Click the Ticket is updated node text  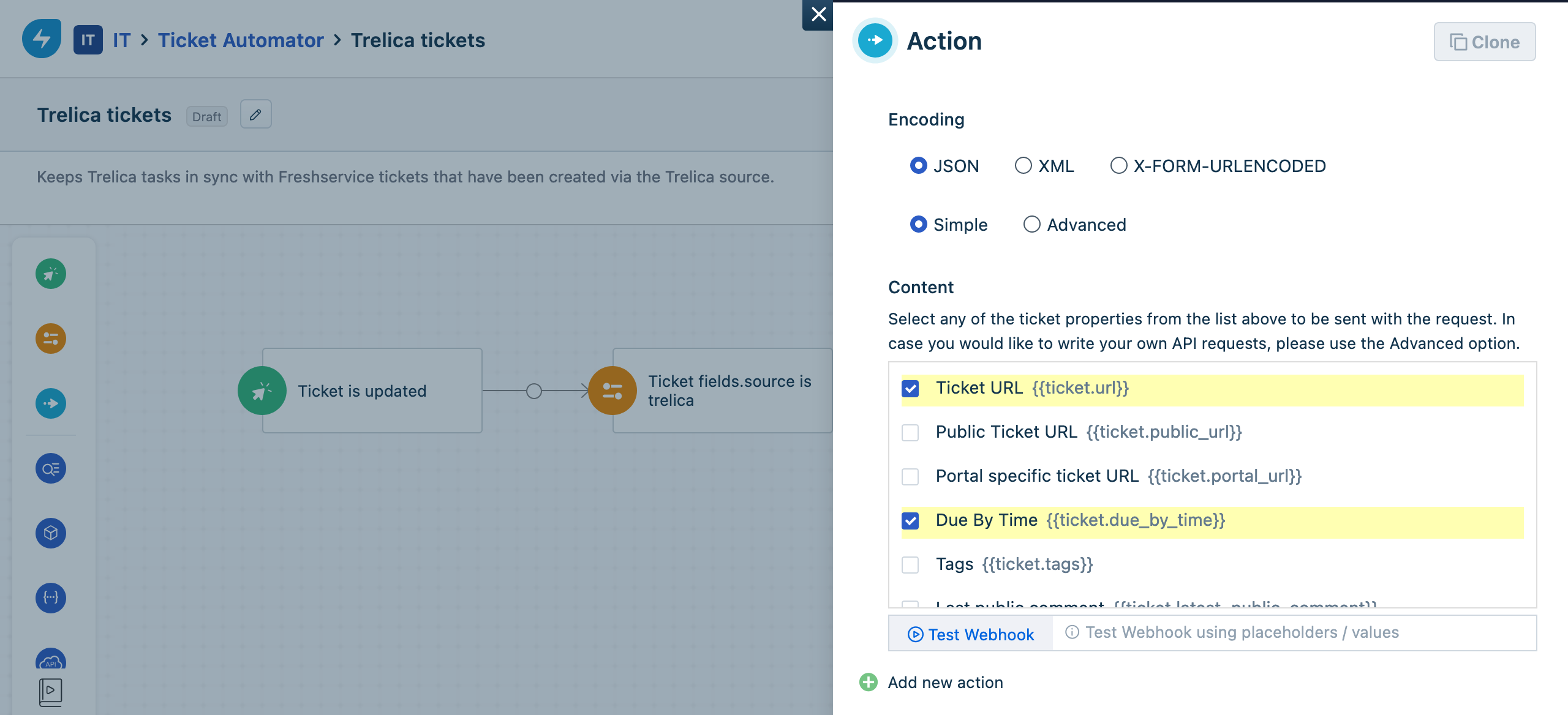point(362,391)
